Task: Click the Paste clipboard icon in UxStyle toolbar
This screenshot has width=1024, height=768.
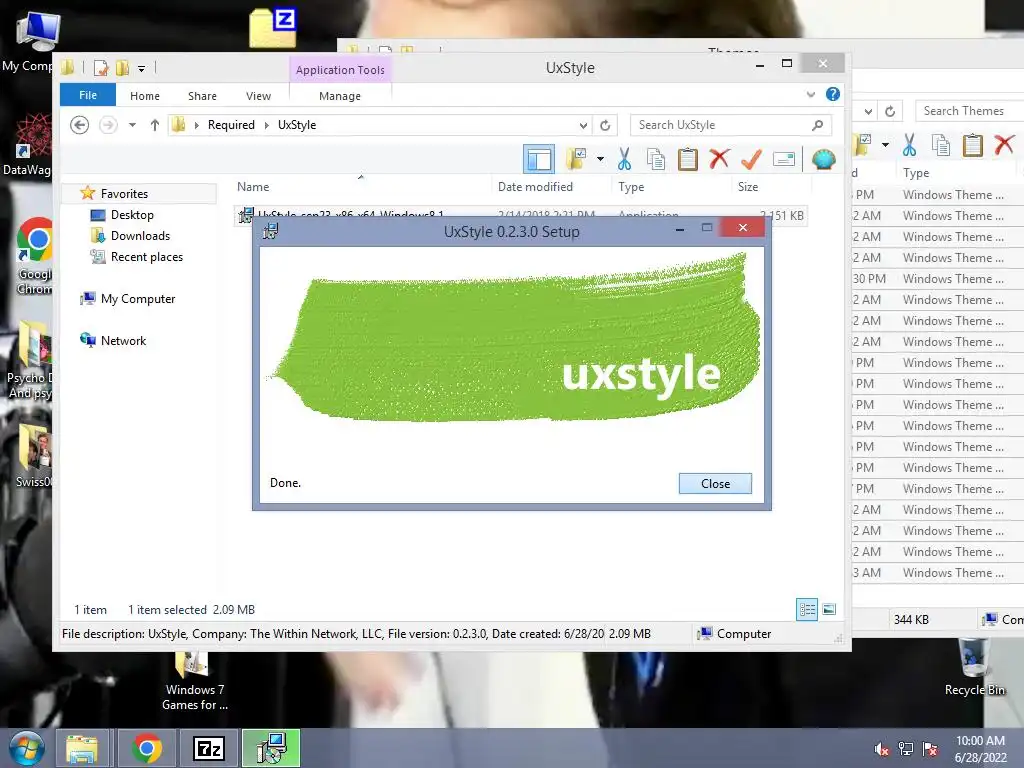Action: (688, 159)
